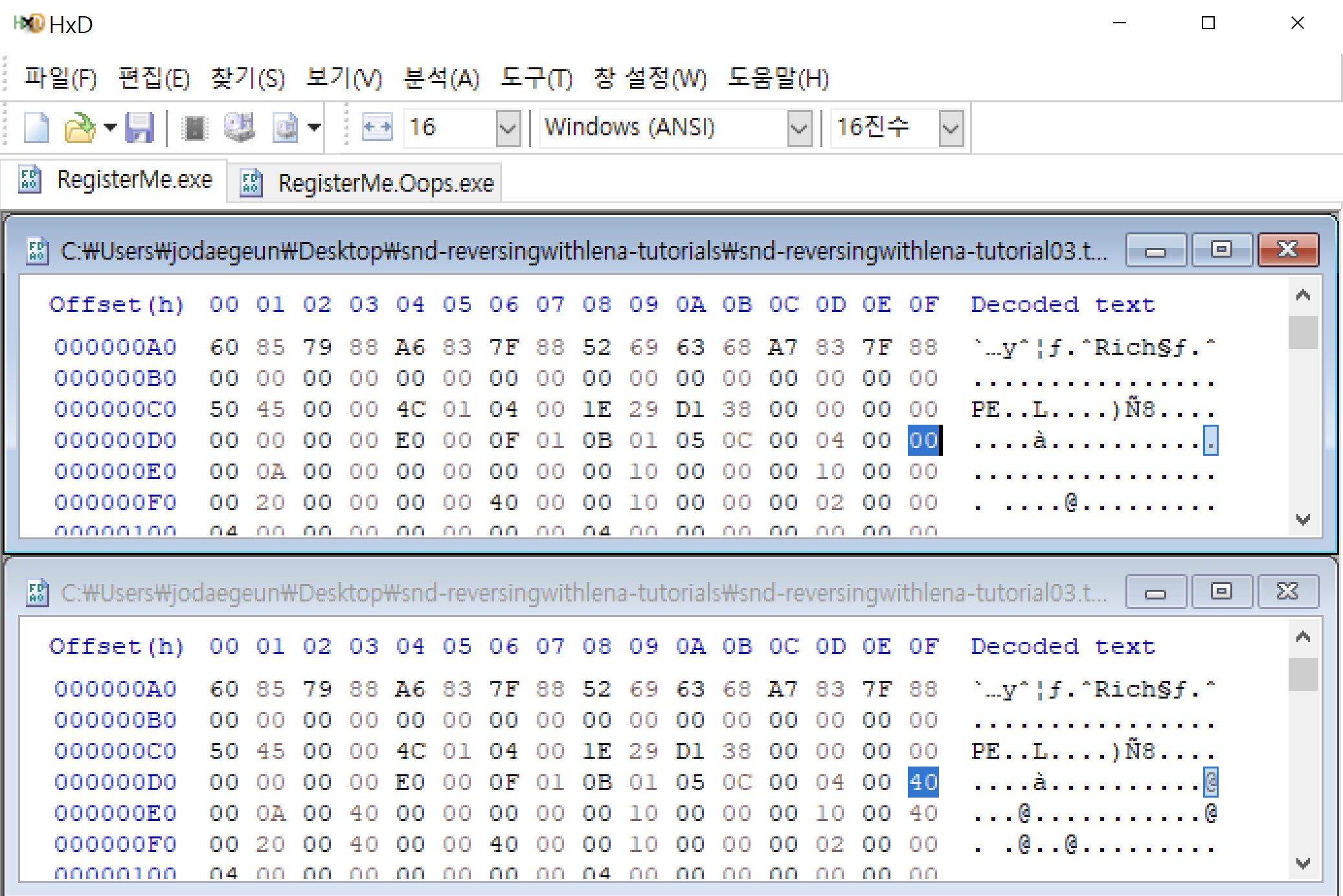This screenshot has width=1343, height=896.
Task: Click the HxD application logo icon
Action: pyautogui.click(x=30, y=24)
